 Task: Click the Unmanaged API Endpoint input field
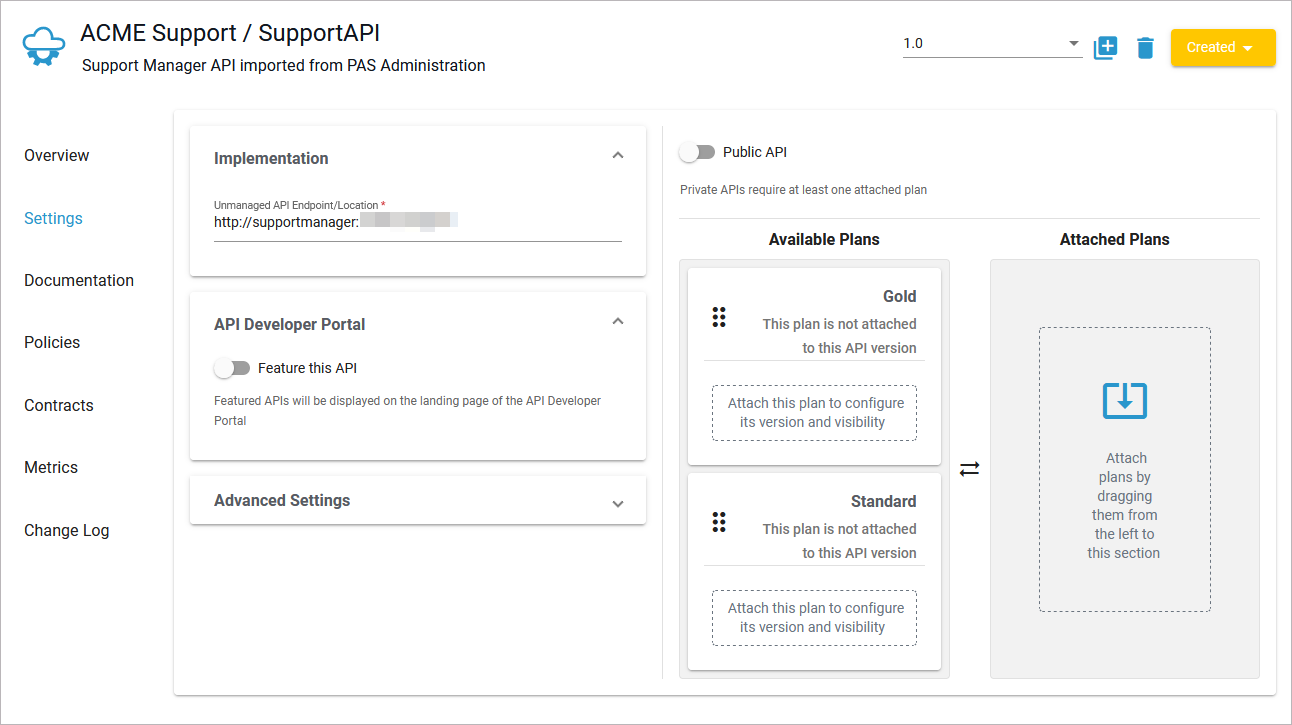417,222
